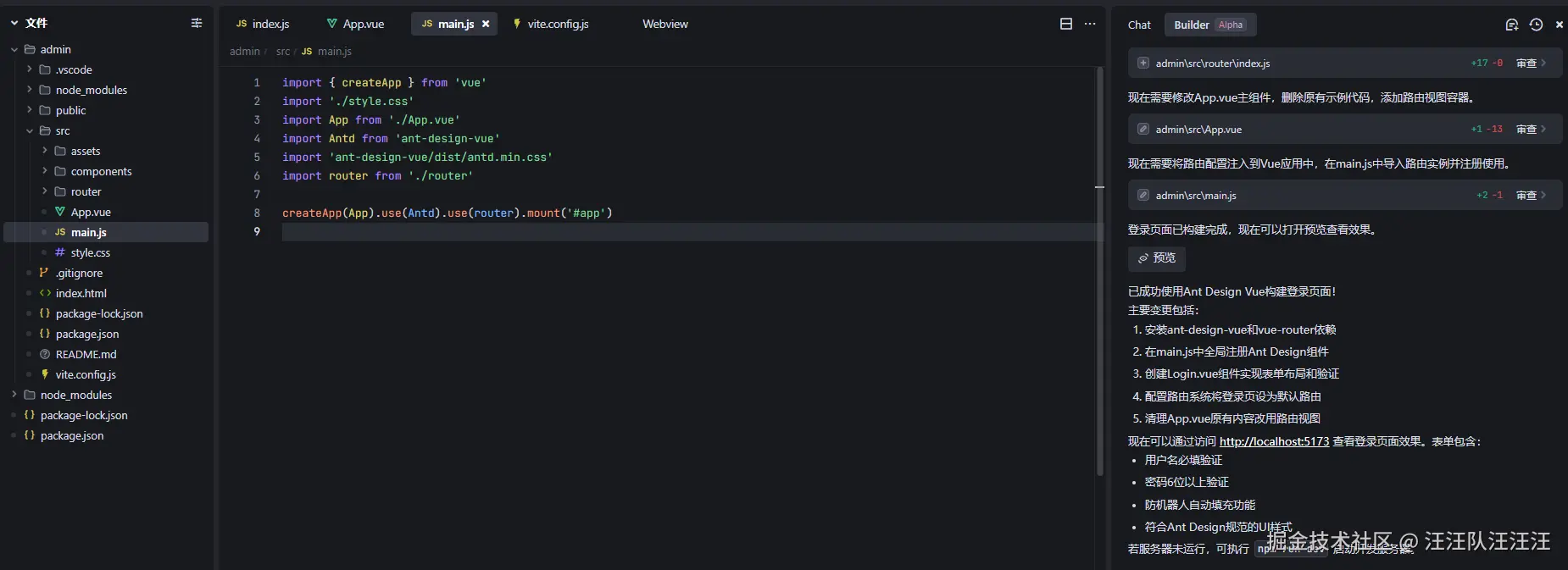Close the main.js editor tab
1568x570 pixels.
pos(486,24)
